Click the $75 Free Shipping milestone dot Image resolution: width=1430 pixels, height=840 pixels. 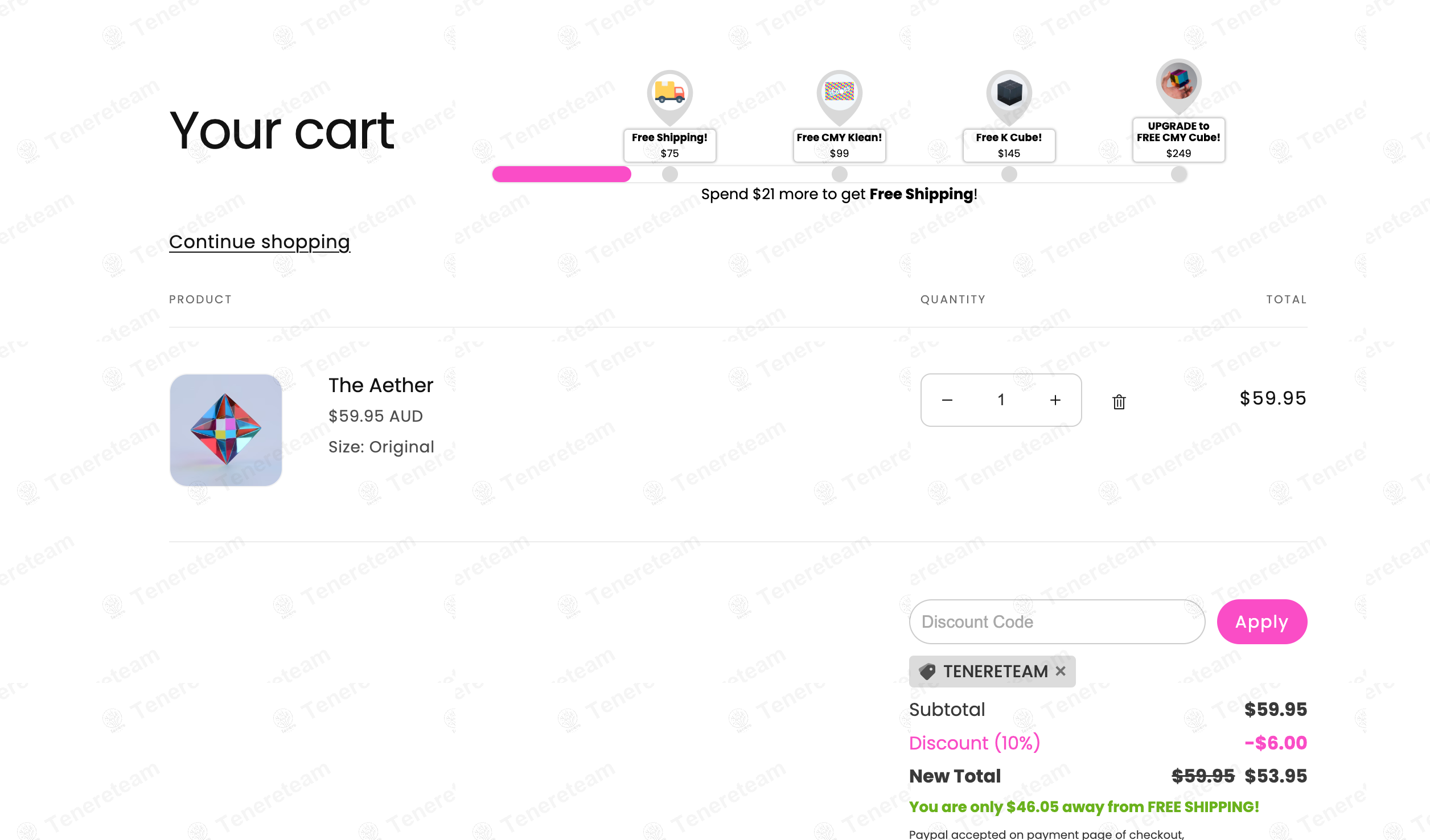click(670, 174)
